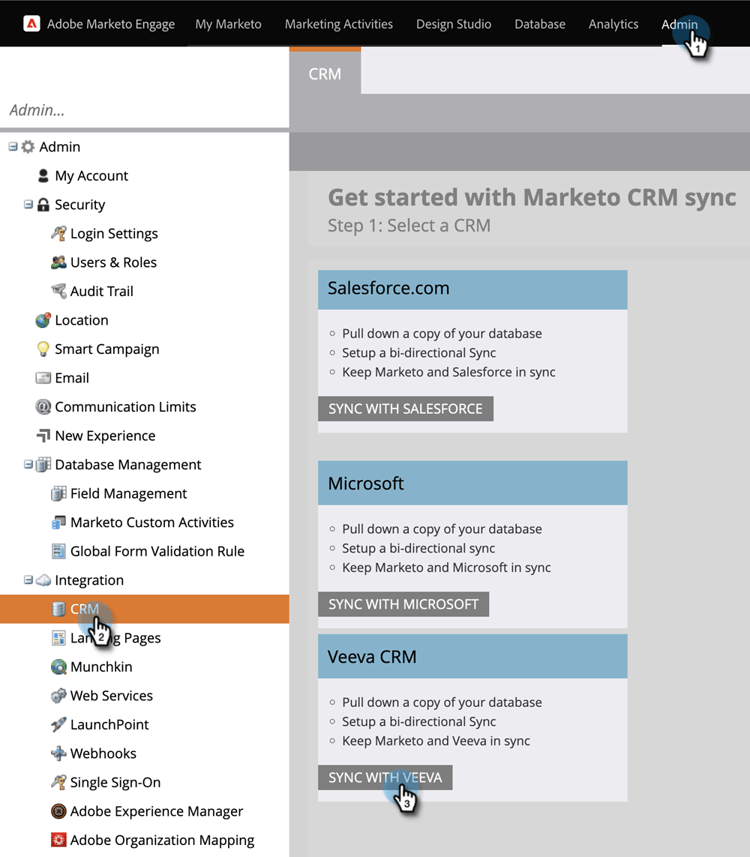Click the Webhooks icon in the sidebar
The width and height of the screenshot is (750, 857).
coord(59,754)
